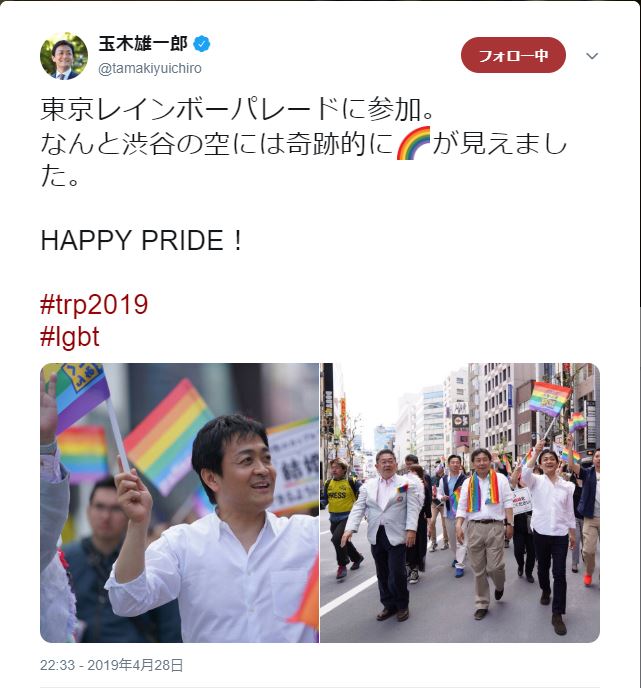This screenshot has width=641, height=688.
Task: Click the raised rainbow flag in right photo
Action: [x=549, y=398]
